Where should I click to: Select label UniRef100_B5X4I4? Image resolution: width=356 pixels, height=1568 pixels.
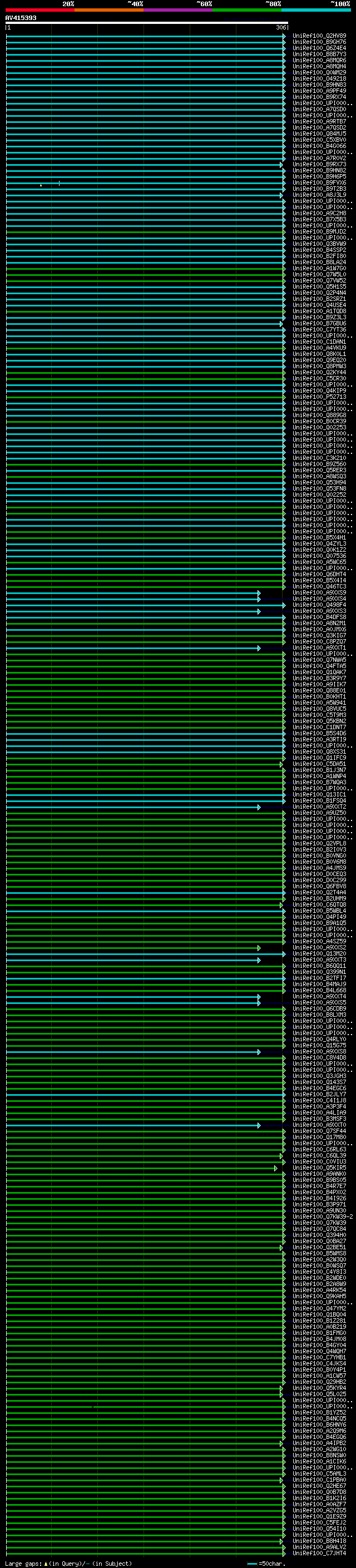coord(319,580)
